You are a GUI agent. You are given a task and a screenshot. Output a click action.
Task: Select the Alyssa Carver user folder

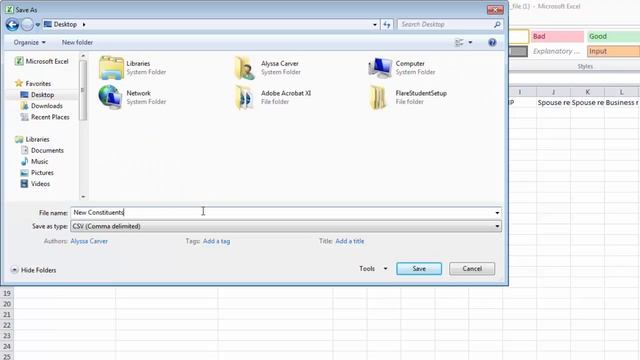[x=268, y=67]
